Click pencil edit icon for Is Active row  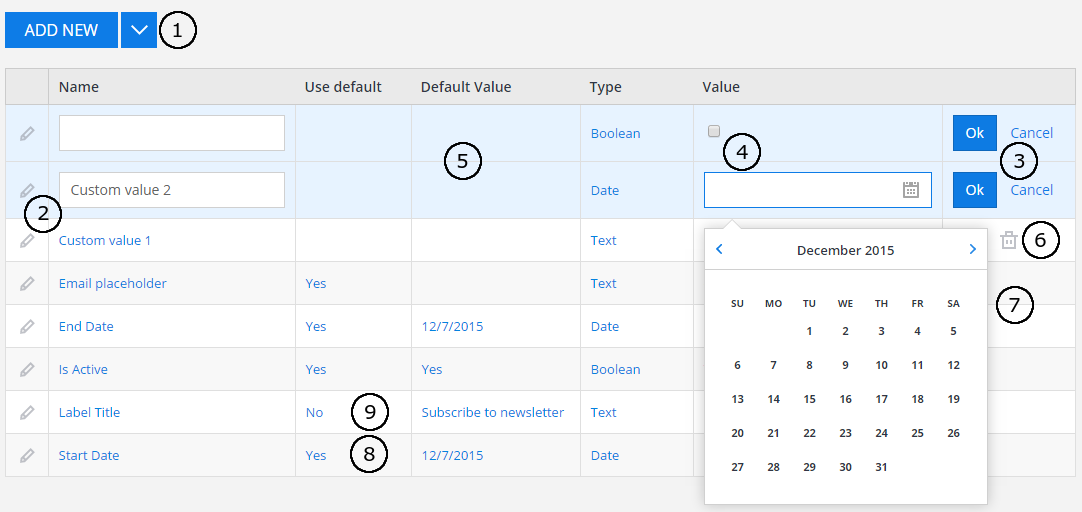pyautogui.click(x=27, y=369)
